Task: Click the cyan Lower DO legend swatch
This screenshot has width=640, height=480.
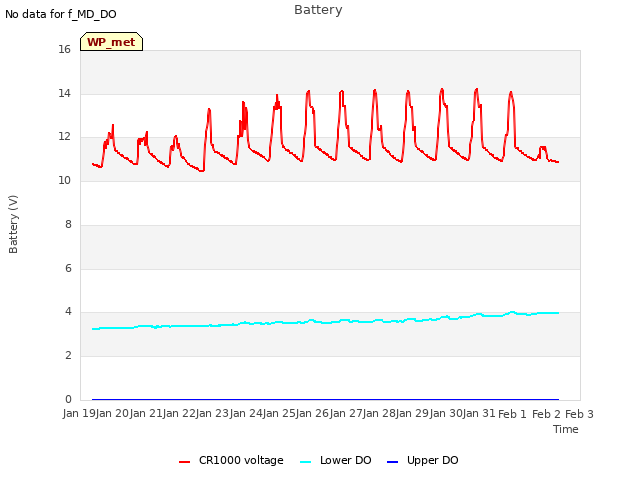Action: point(305,462)
